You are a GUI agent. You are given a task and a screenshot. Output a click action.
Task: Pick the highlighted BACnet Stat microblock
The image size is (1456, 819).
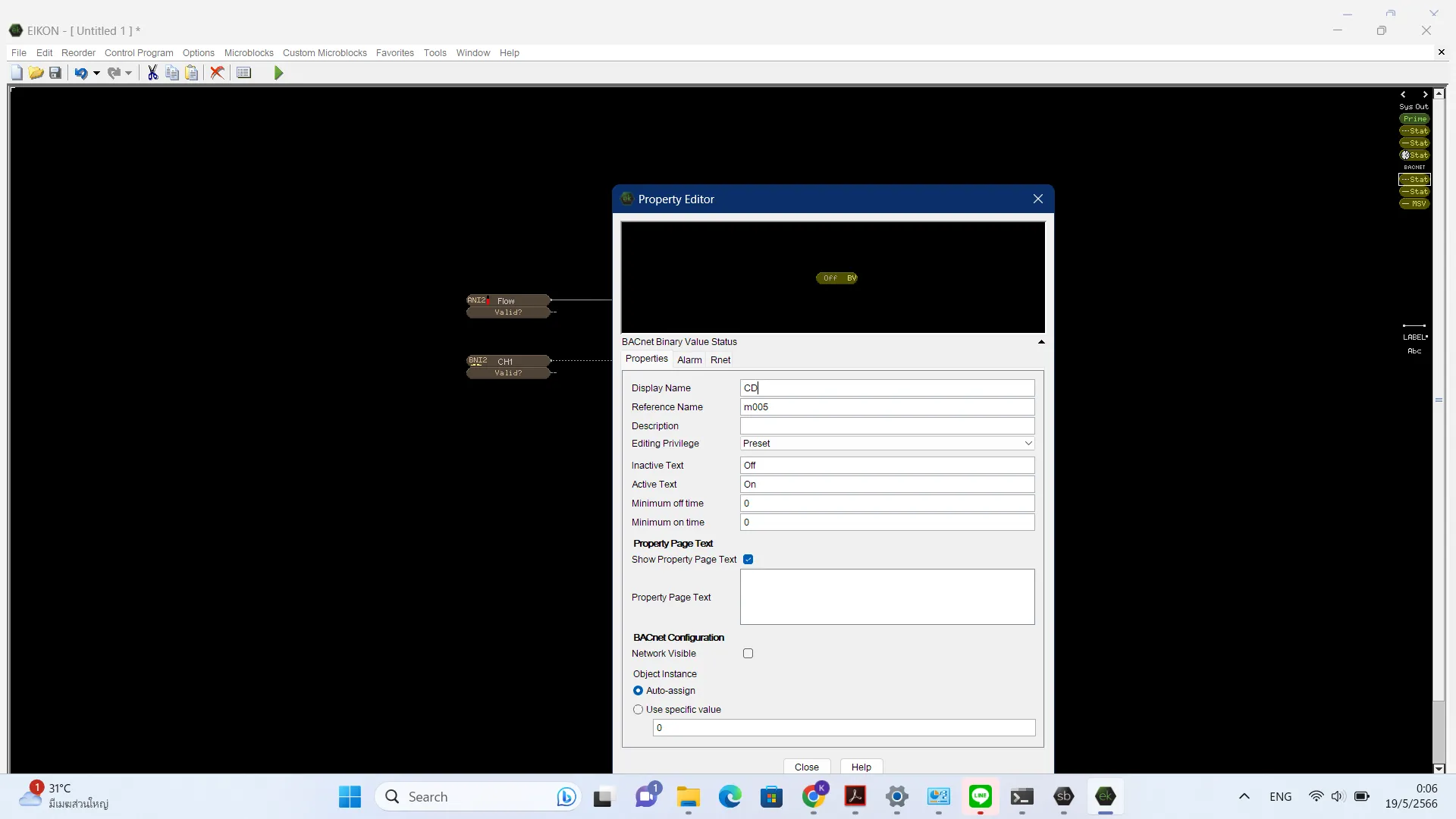(1414, 180)
